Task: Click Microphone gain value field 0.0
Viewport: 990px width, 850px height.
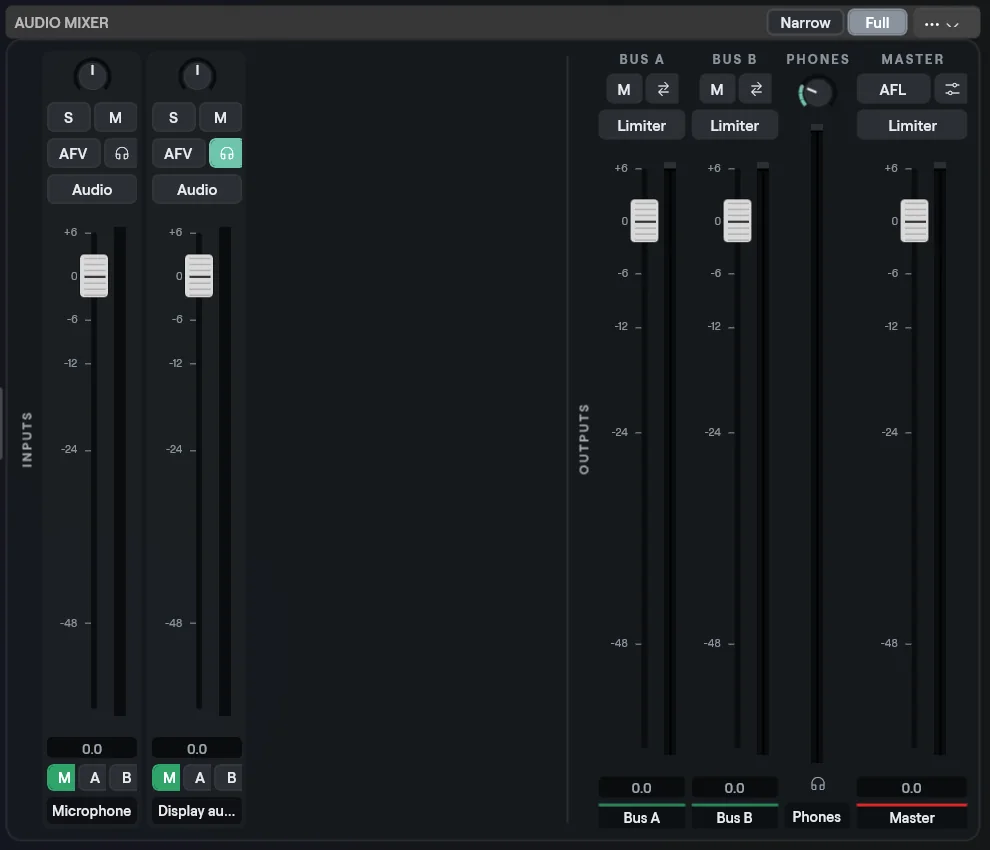Action: point(92,748)
